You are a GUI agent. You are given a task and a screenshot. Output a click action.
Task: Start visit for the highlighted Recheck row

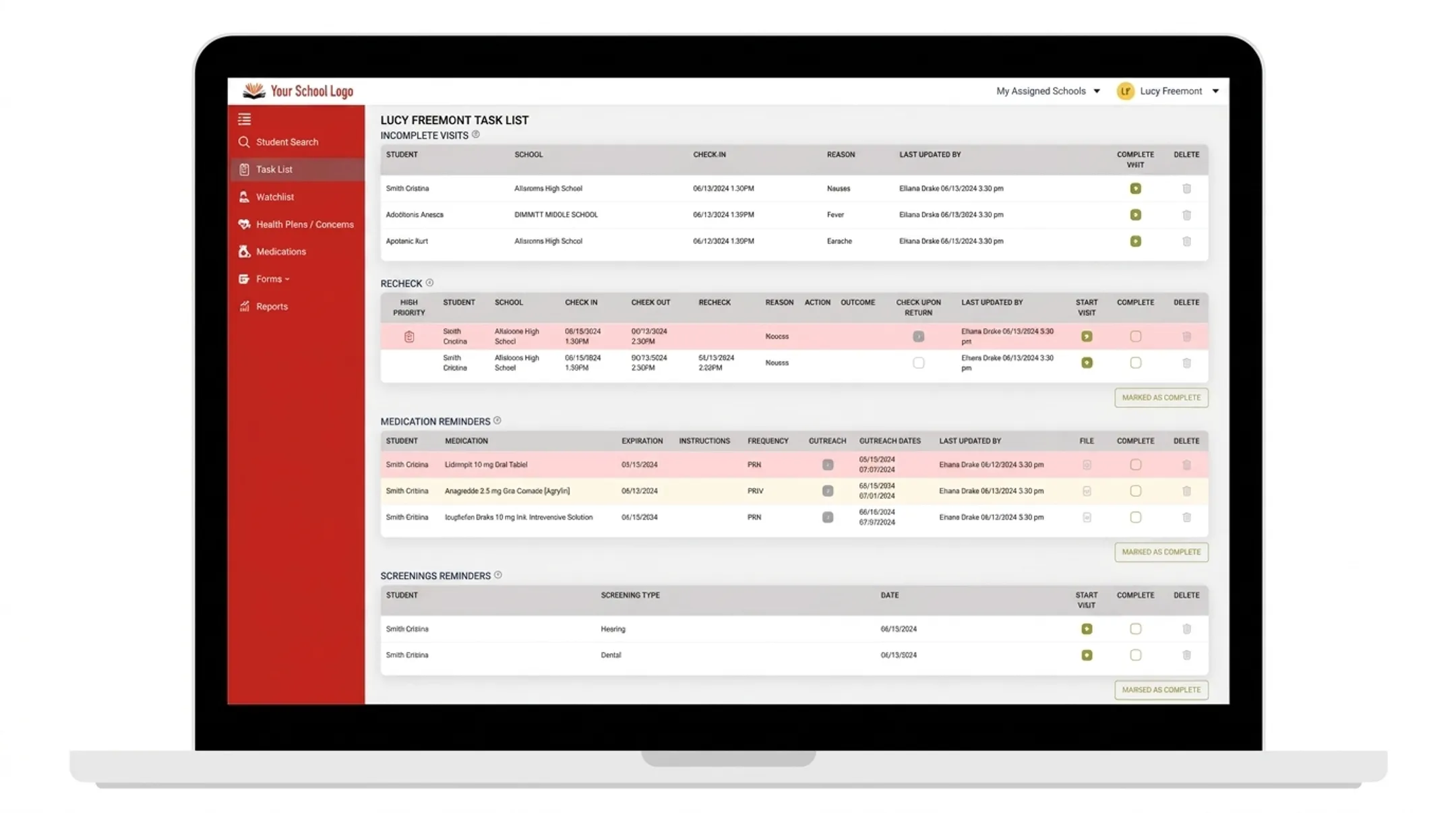[x=1087, y=336]
